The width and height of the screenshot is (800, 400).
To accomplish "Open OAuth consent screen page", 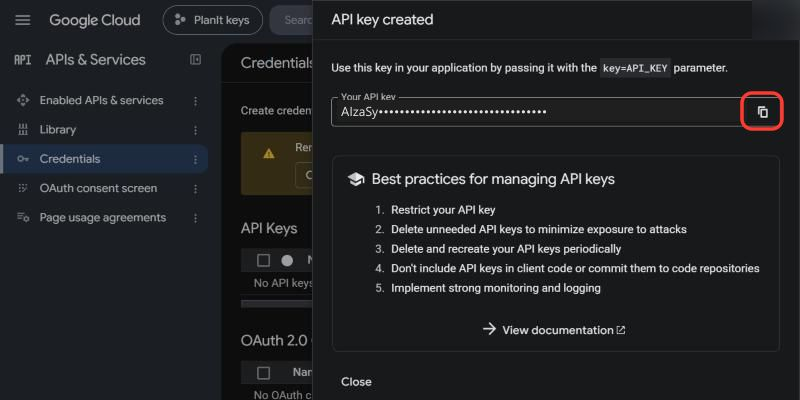I will pyautogui.click(x=98, y=188).
